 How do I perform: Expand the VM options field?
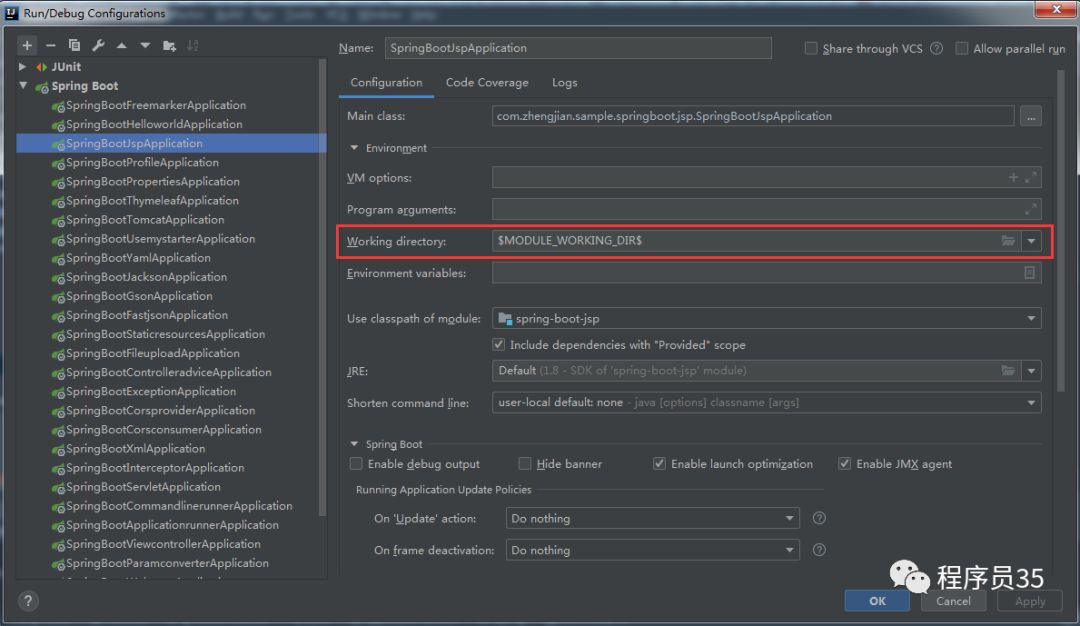point(1030,177)
